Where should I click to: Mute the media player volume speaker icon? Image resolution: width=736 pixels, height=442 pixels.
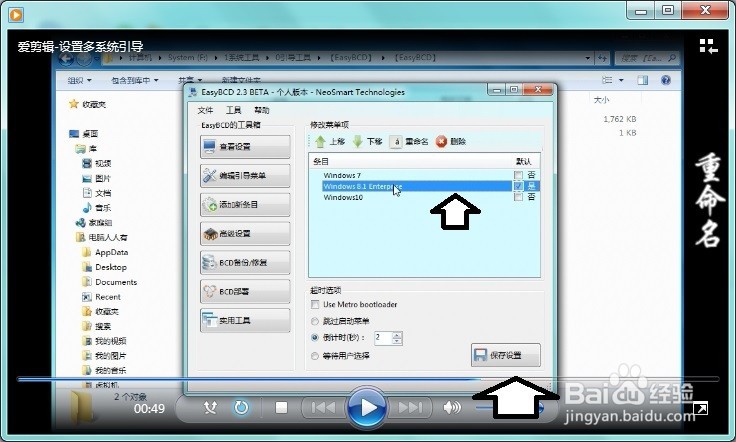coord(452,408)
